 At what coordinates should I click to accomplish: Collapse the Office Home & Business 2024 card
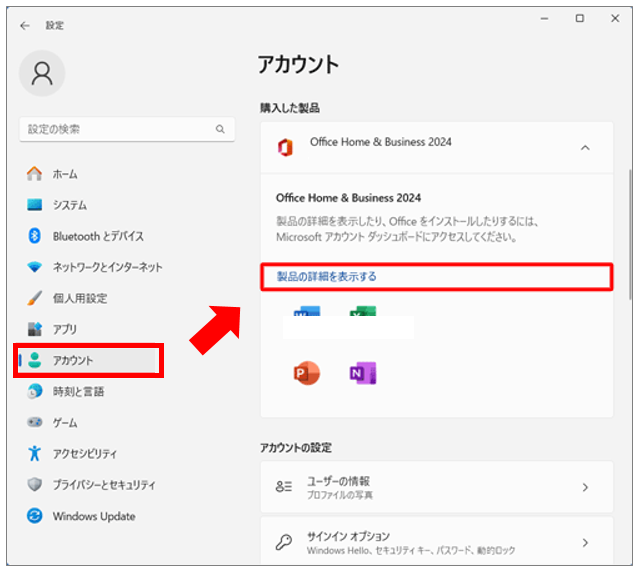(585, 148)
